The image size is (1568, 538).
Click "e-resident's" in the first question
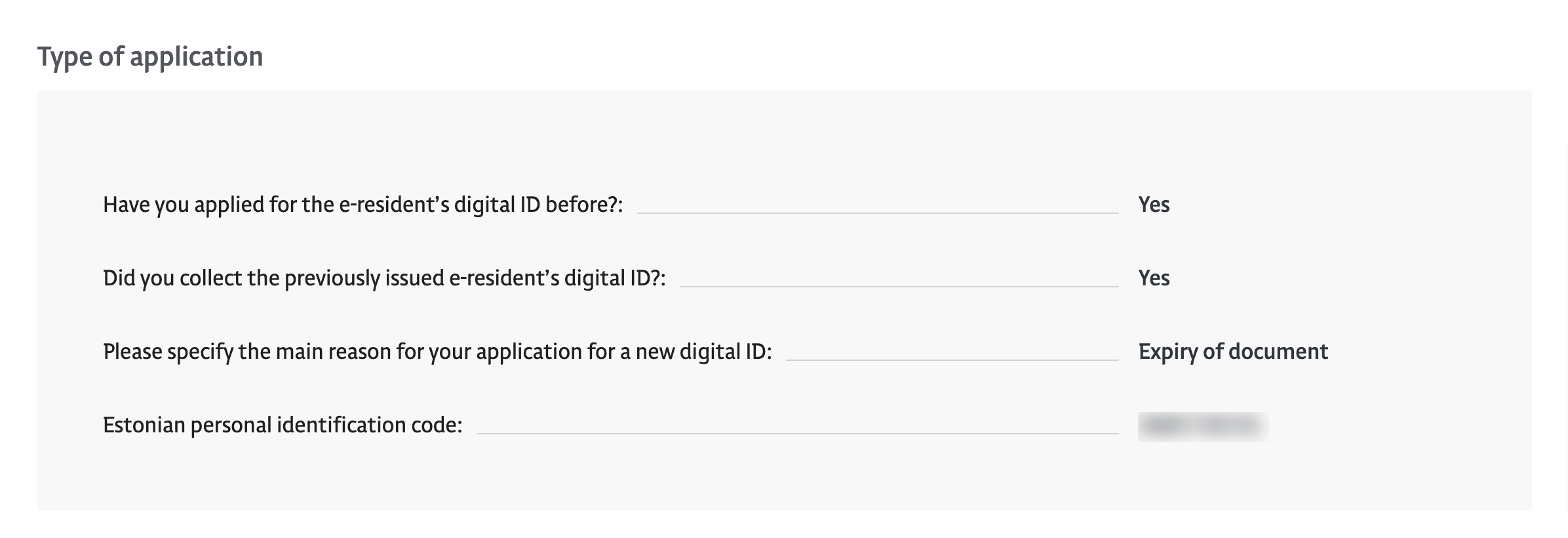(394, 205)
